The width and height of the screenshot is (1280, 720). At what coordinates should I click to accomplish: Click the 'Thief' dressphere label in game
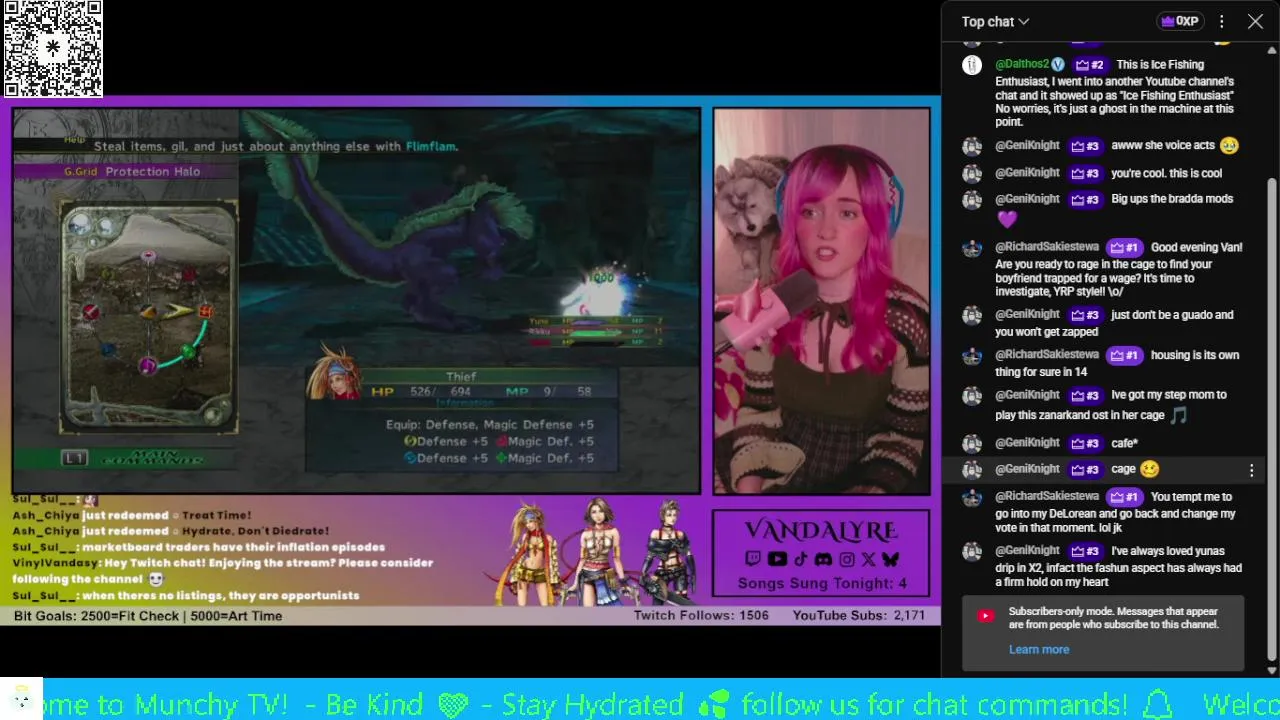[461, 376]
